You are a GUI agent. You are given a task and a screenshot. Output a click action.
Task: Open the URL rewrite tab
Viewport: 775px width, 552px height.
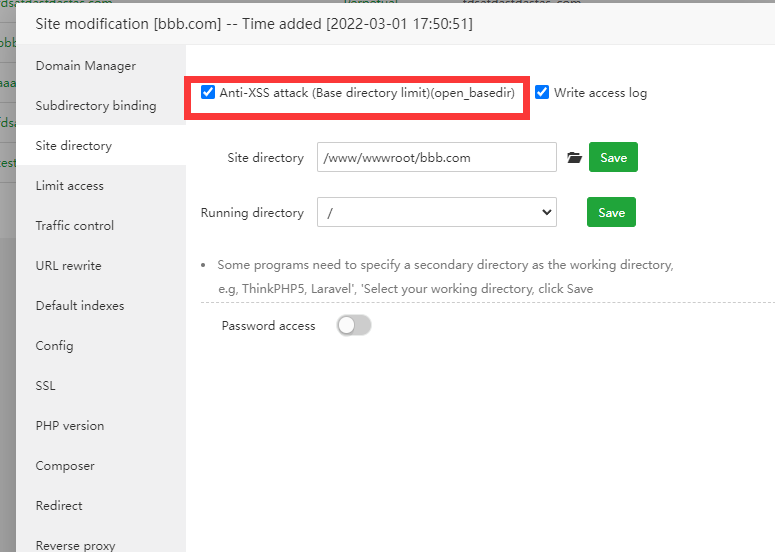(x=68, y=266)
